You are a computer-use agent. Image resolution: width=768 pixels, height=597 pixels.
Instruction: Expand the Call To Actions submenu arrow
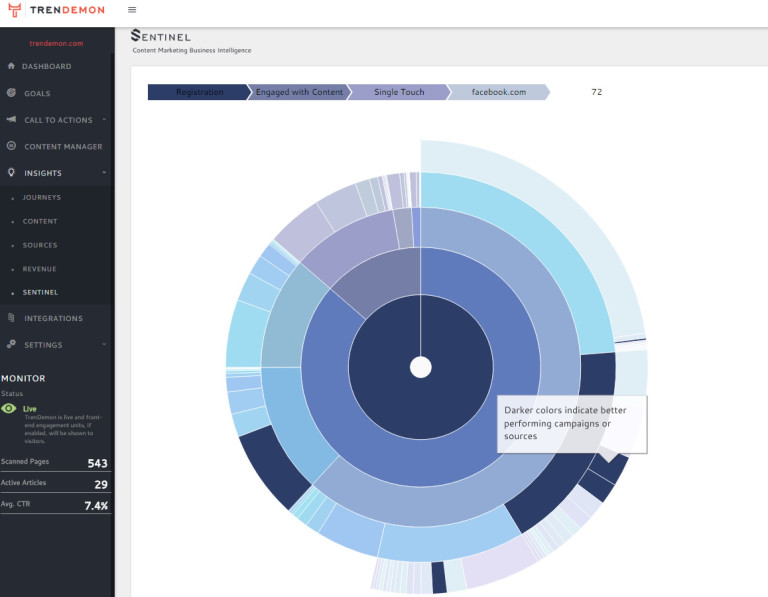click(x=104, y=119)
